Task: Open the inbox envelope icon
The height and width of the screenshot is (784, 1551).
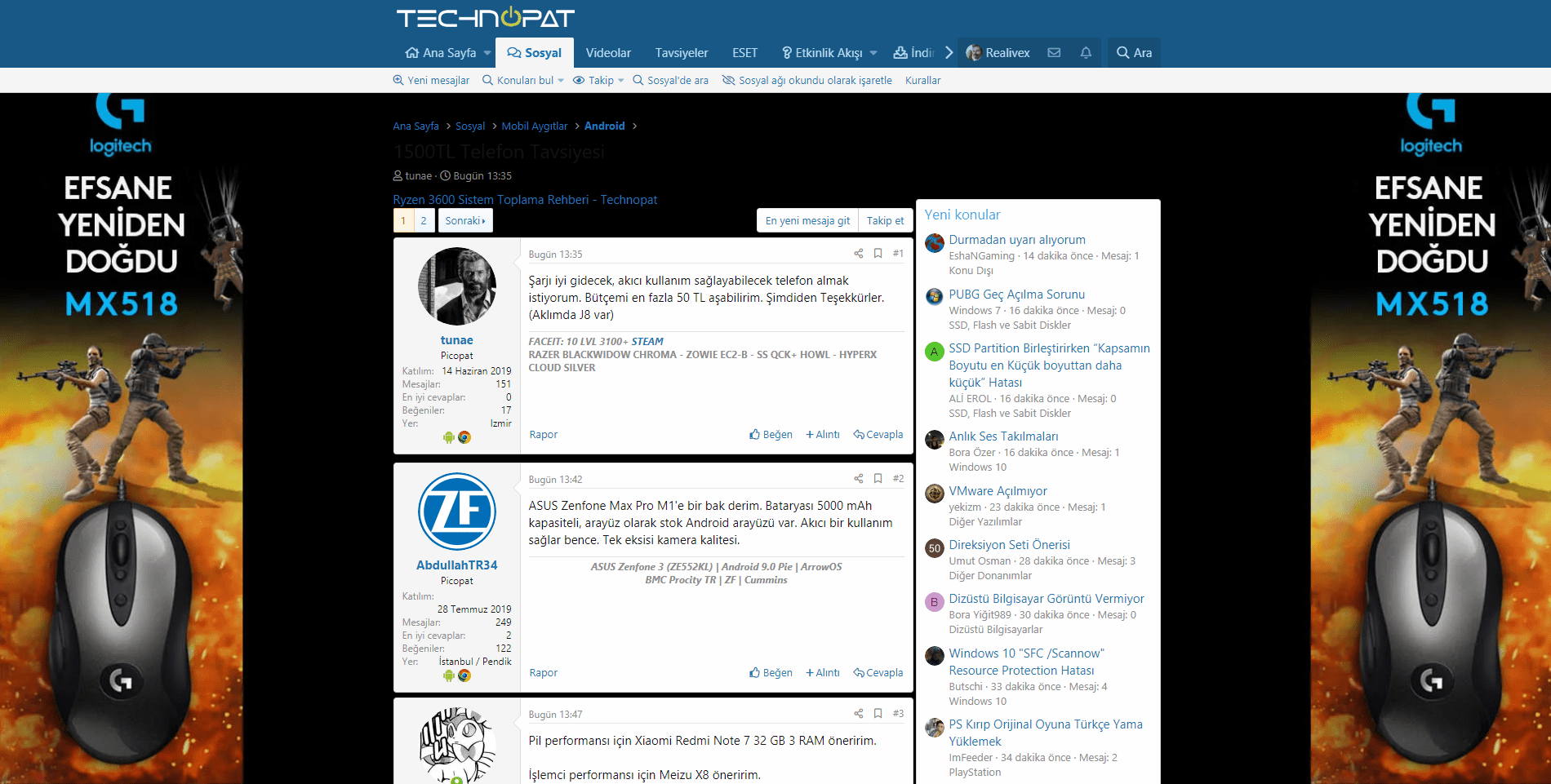Action: pyautogui.click(x=1054, y=53)
